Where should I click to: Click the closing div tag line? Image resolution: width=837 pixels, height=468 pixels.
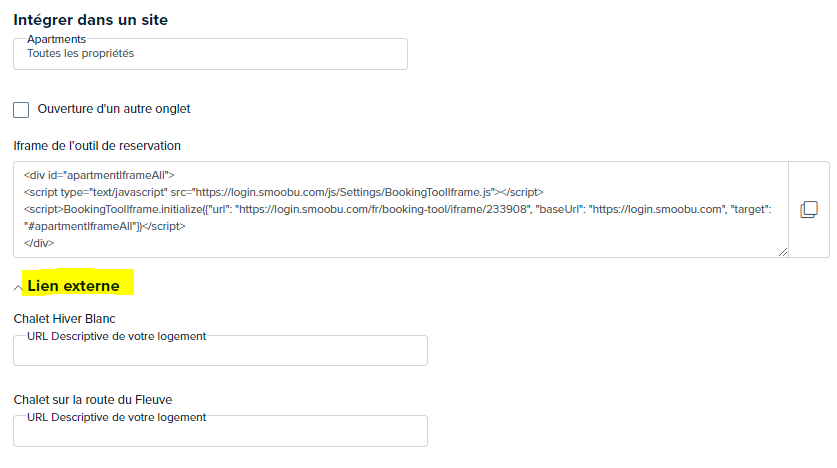pos(39,243)
